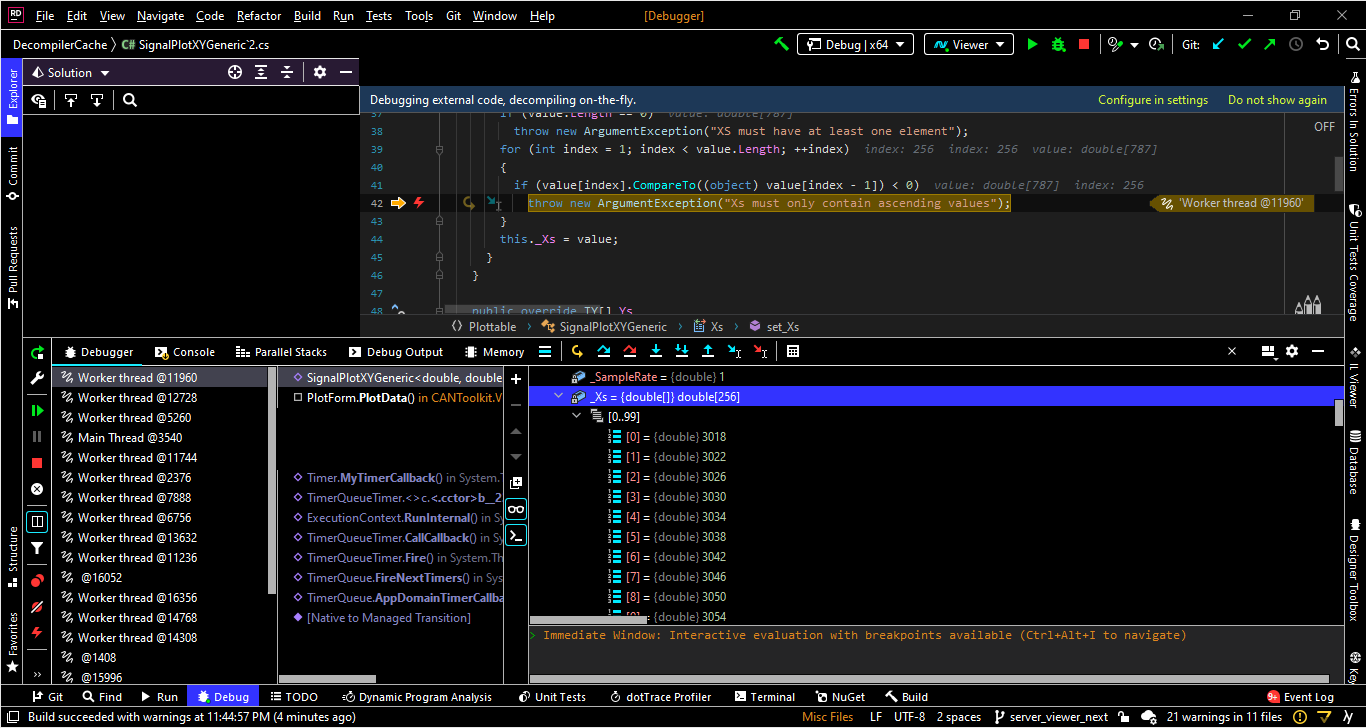Open the Debug x64 configuration dropdown
The image size is (1366, 728).
coord(855,44)
